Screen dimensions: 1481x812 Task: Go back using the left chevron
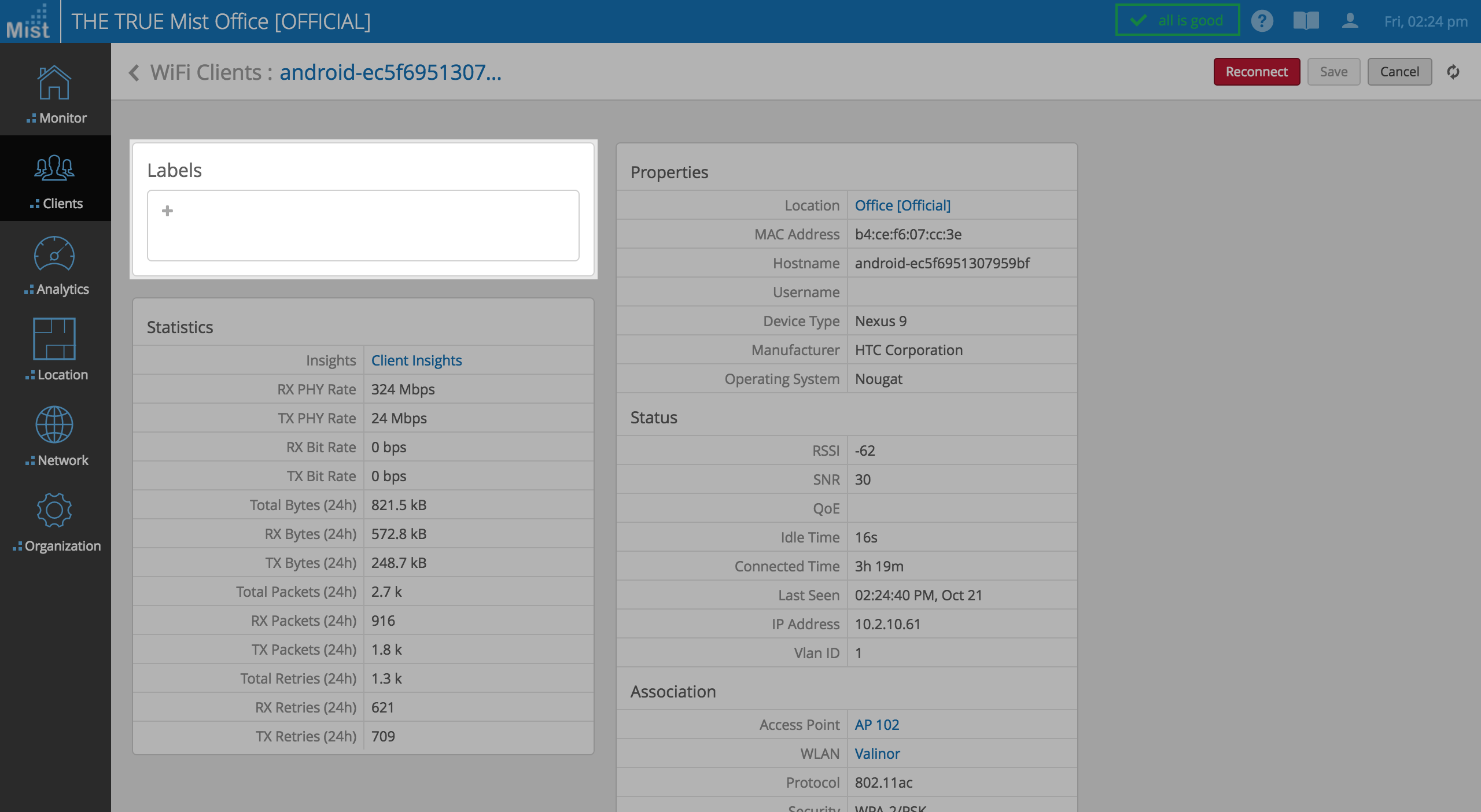134,73
